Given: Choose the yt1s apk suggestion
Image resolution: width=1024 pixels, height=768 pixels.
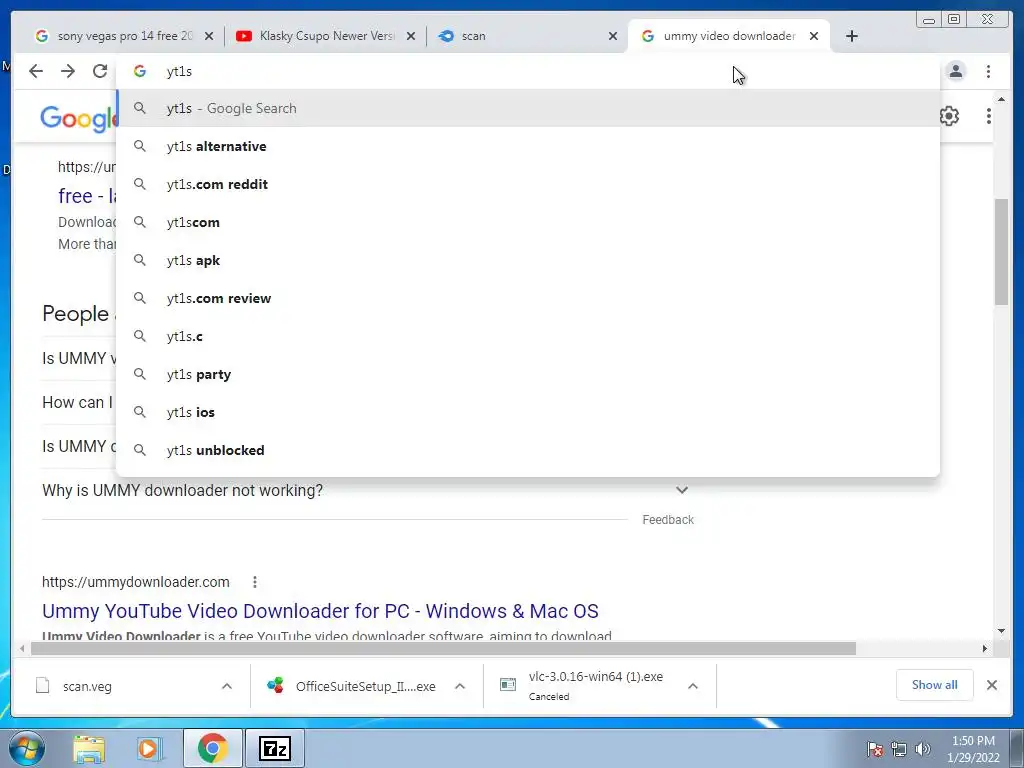Looking at the screenshot, I should 528,260.
